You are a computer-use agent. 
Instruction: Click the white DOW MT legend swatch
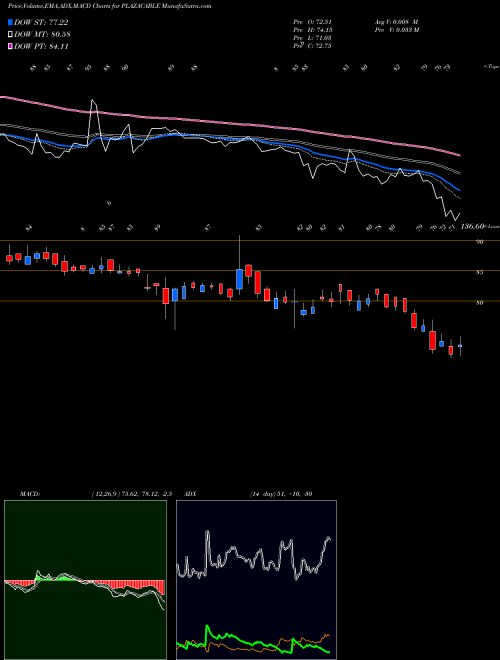pos(11,35)
